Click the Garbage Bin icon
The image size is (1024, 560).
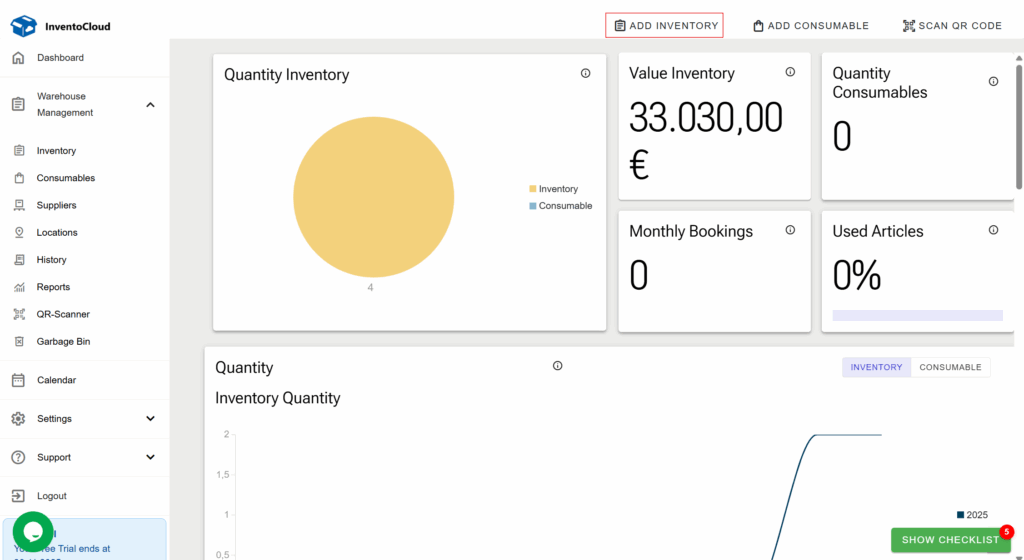click(x=20, y=341)
